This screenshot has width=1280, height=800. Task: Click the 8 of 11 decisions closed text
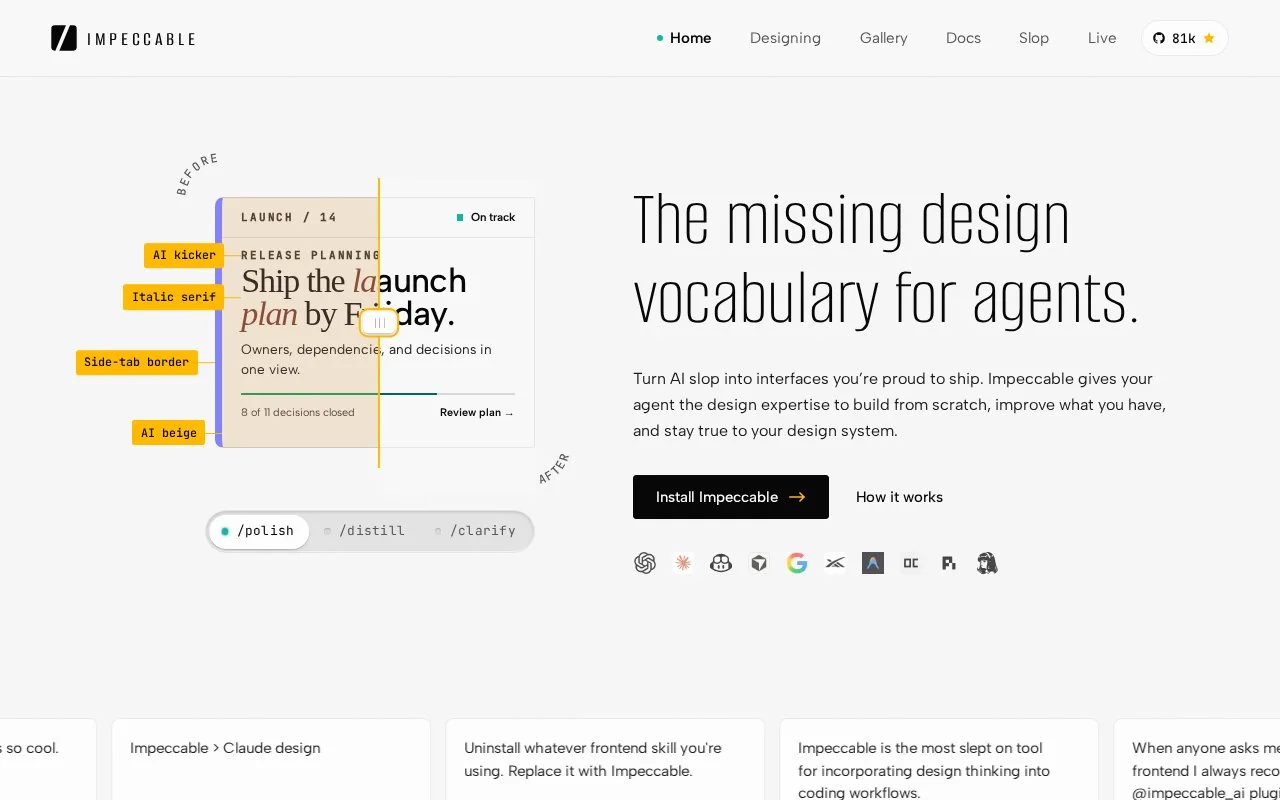pos(298,412)
